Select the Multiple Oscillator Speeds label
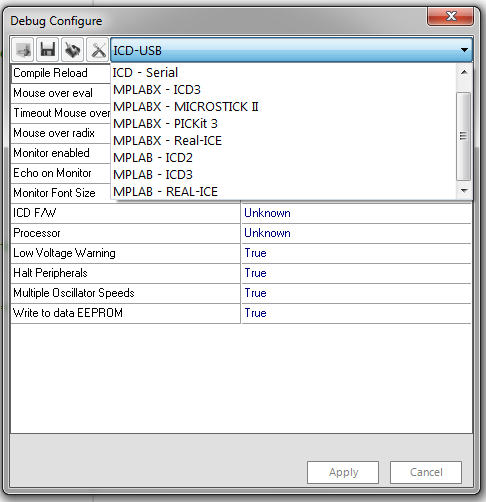Screen dimensions: 486x502 point(126,293)
